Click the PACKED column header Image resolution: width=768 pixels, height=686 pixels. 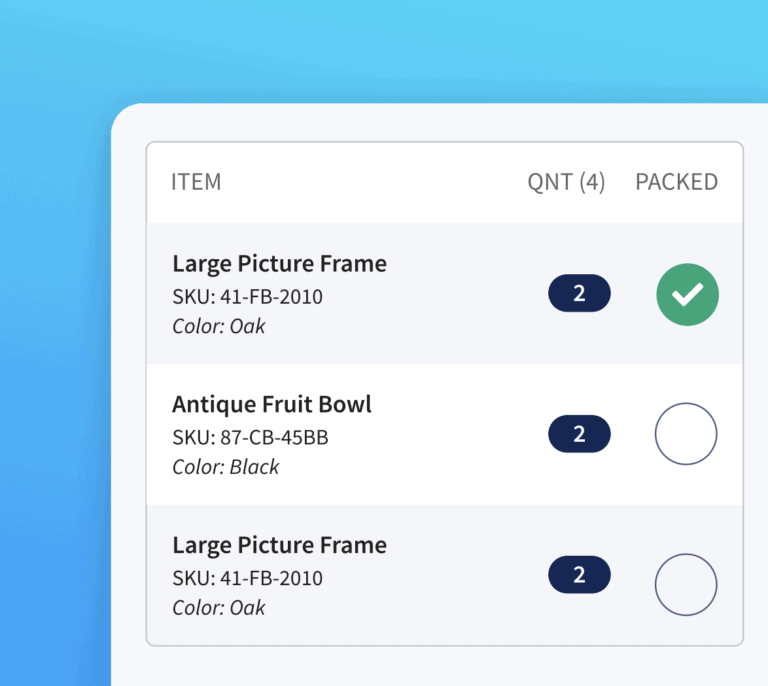pyautogui.click(x=676, y=182)
